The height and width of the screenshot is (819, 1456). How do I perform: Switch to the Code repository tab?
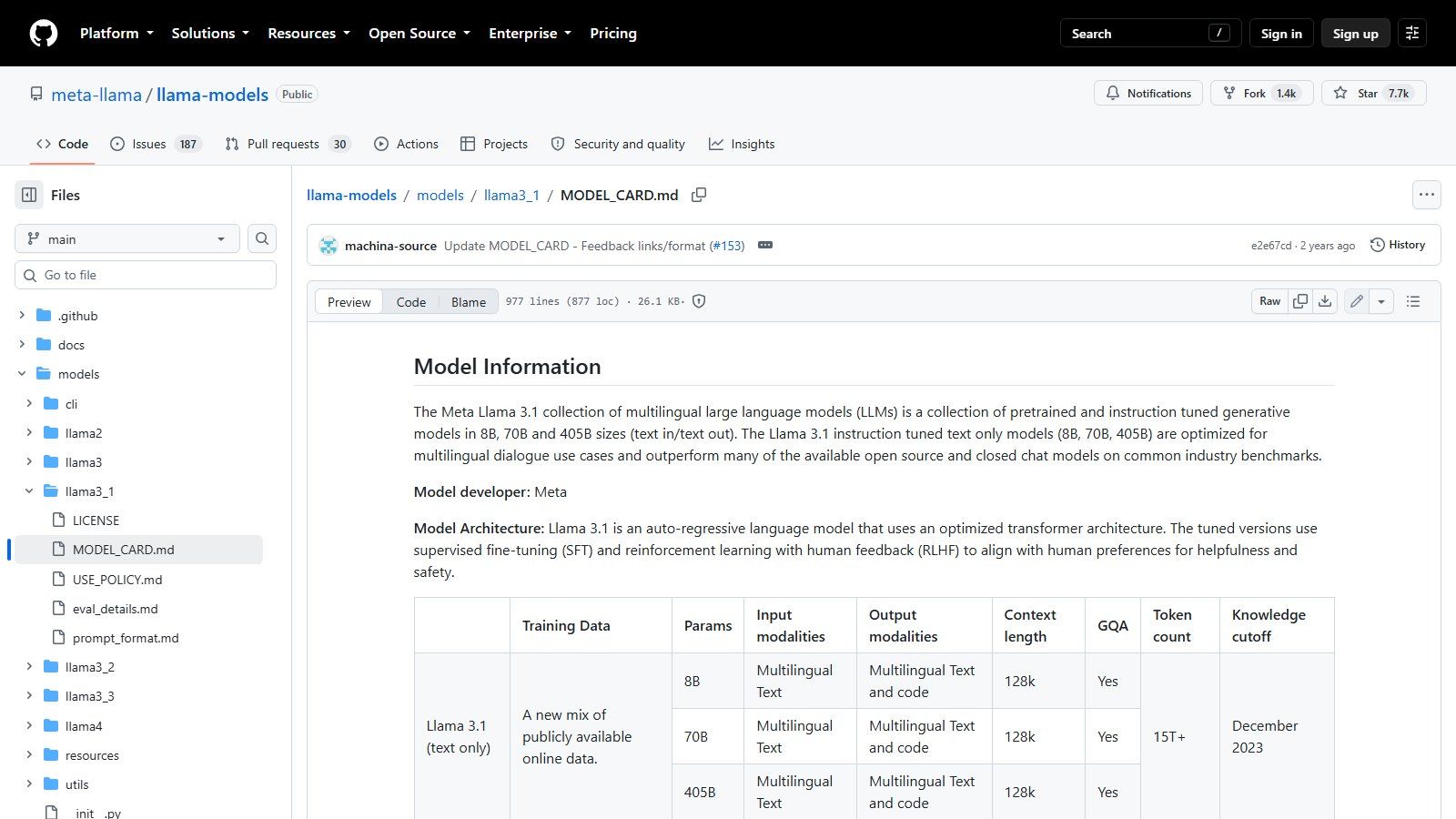pos(62,144)
